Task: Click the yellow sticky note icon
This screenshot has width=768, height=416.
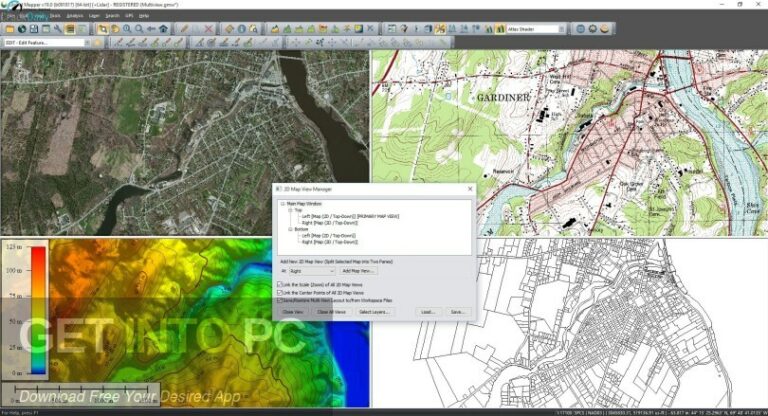Action: pyautogui.click(x=359, y=29)
